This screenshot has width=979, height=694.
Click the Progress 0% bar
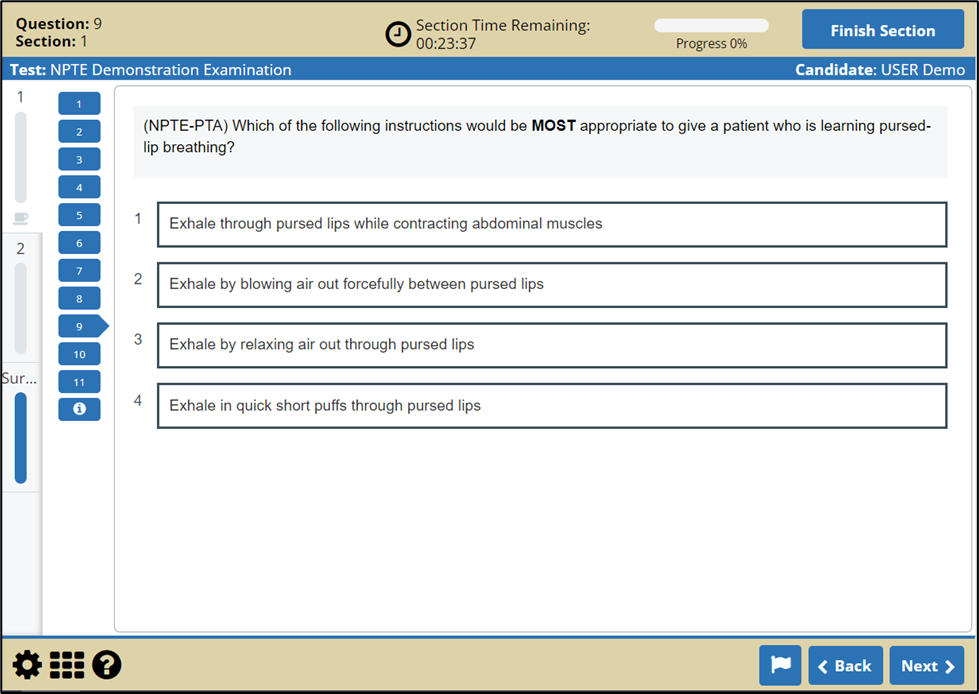coord(711,26)
